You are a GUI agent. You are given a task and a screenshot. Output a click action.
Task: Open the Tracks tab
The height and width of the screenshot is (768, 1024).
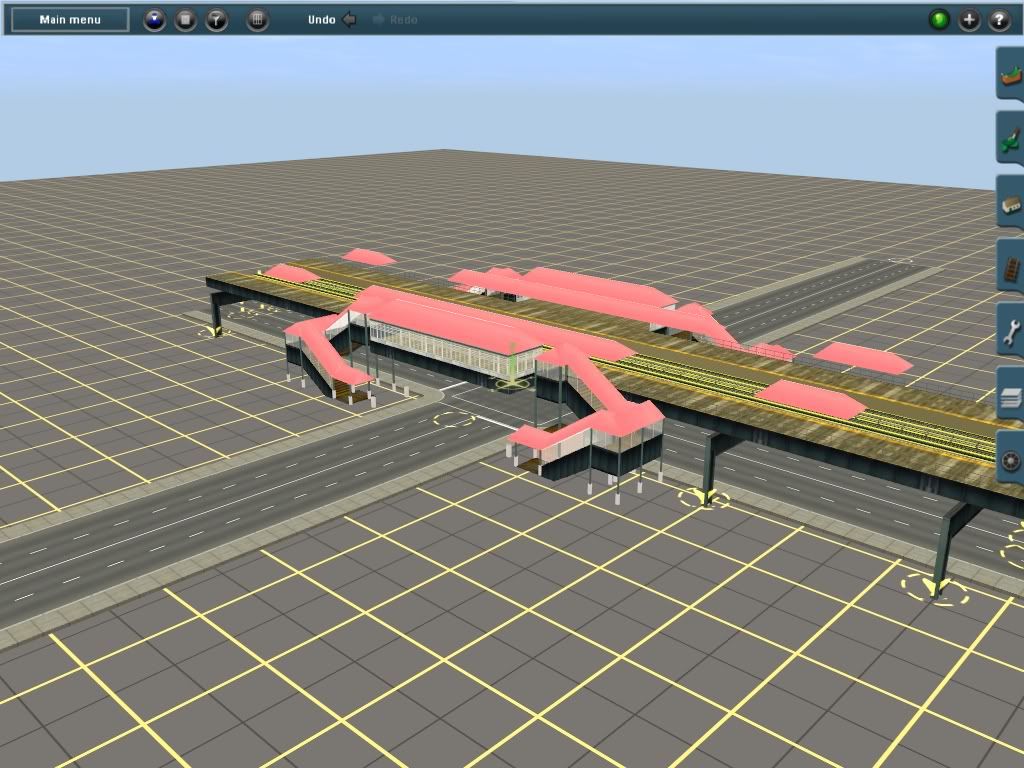coord(1010,266)
